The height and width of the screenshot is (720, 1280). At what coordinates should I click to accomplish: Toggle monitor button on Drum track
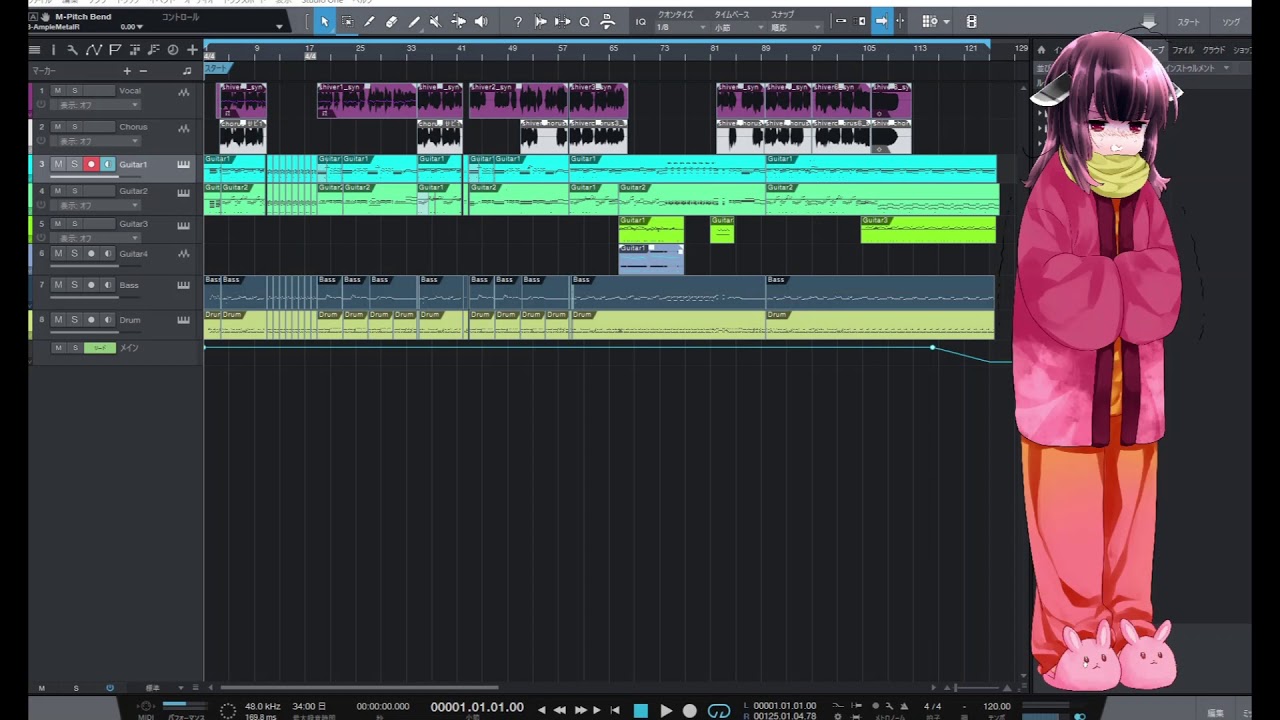coord(107,320)
